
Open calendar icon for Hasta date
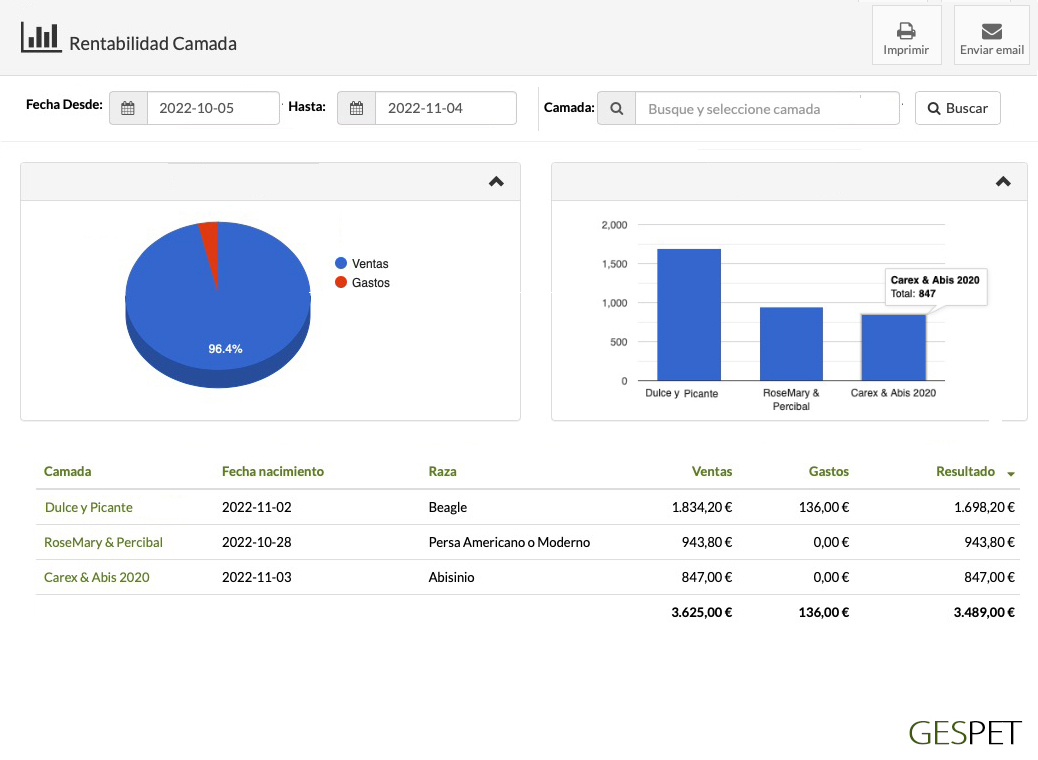click(x=356, y=108)
